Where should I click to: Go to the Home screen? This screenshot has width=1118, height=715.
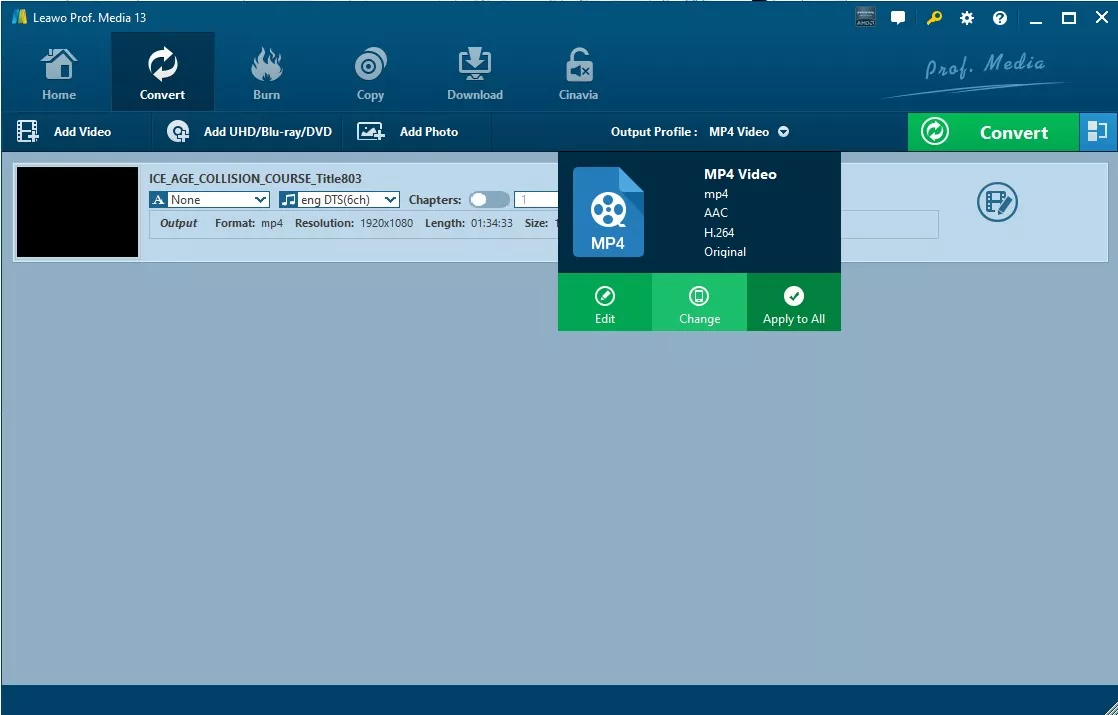coord(58,71)
